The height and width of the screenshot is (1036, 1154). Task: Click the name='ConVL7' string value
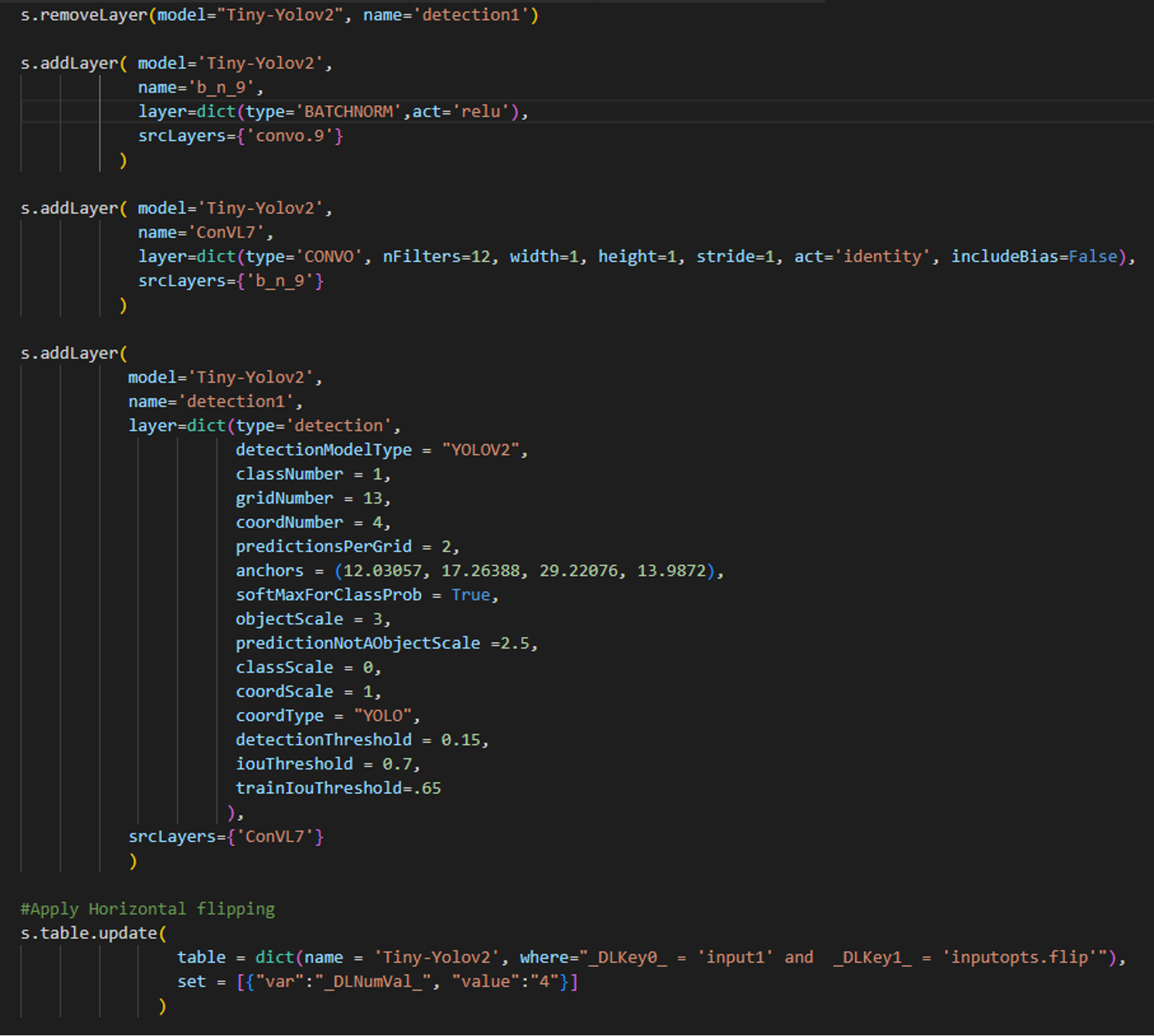225,233
